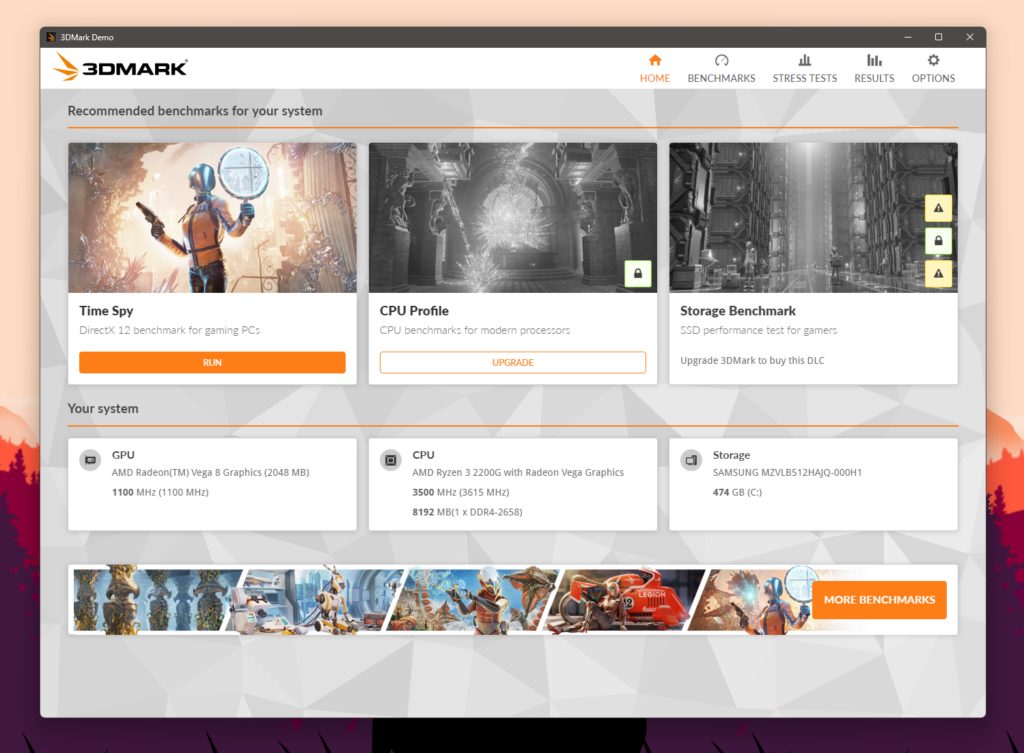This screenshot has width=1024, height=753.
Task: Click the Storage drive icon in Your system
Action: [690, 460]
